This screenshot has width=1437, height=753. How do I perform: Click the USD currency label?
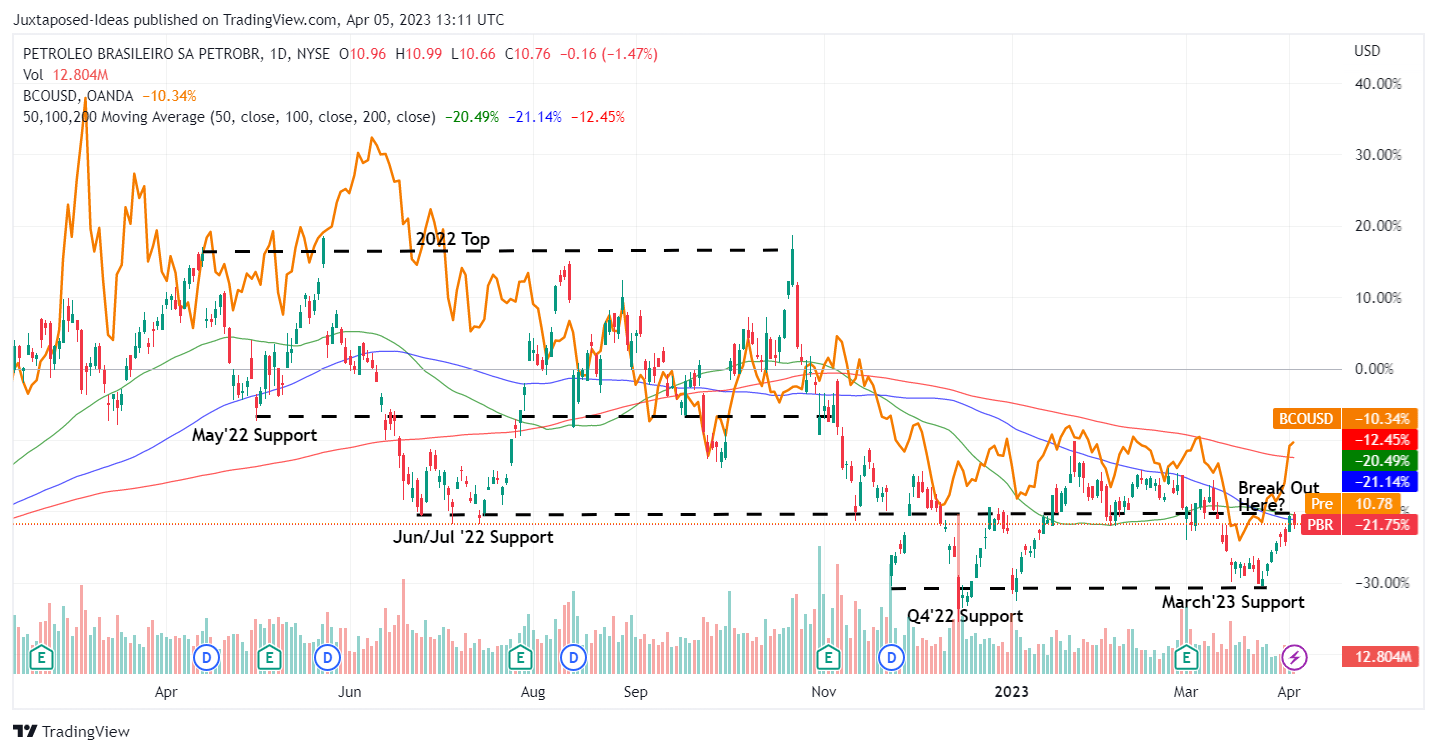point(1367,51)
